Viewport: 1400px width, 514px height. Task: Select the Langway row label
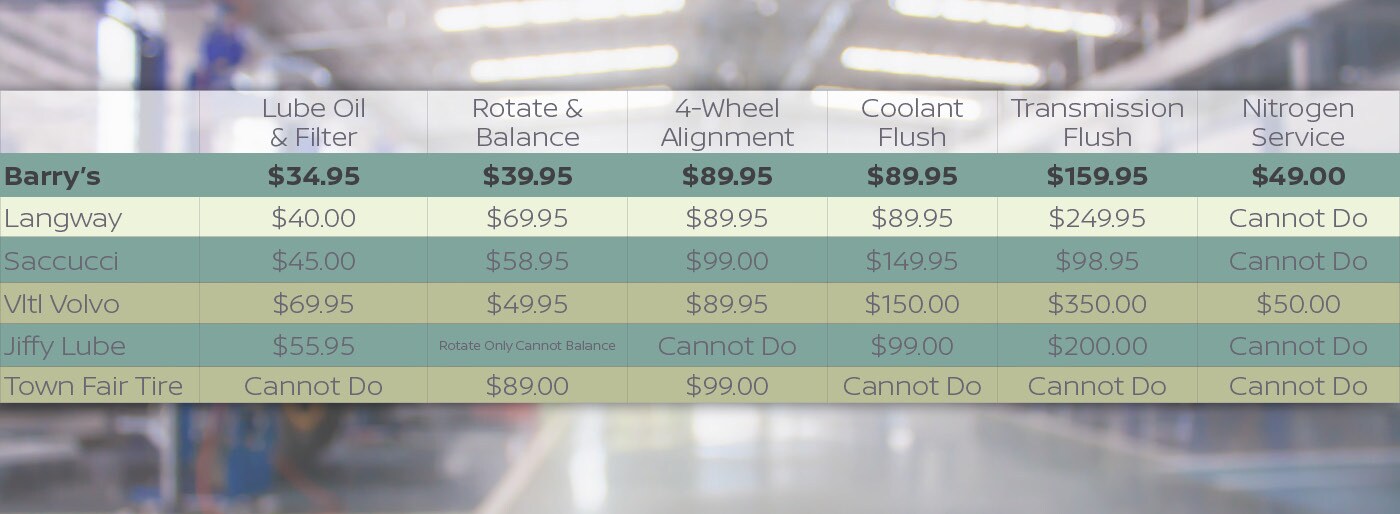[63, 218]
